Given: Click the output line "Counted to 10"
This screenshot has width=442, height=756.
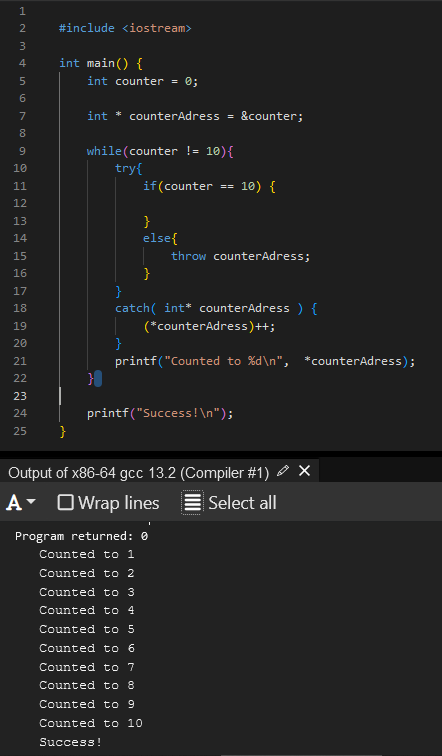Looking at the screenshot, I should coord(91,723).
